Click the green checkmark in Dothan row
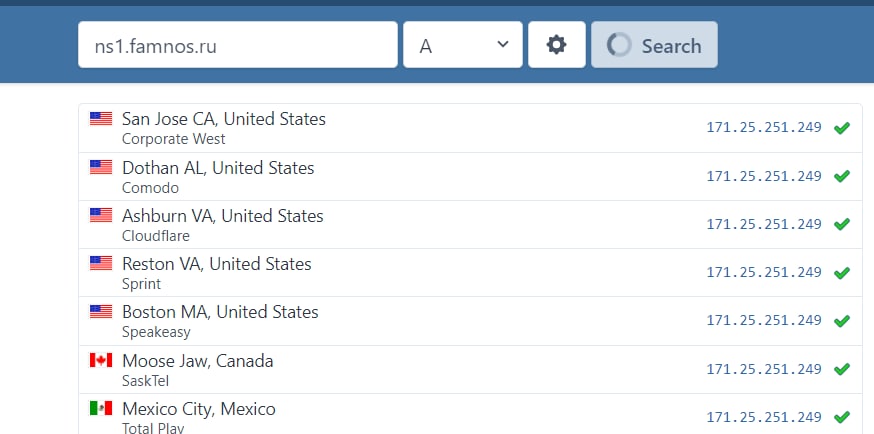Viewport: 874px width, 434px height. click(x=842, y=176)
